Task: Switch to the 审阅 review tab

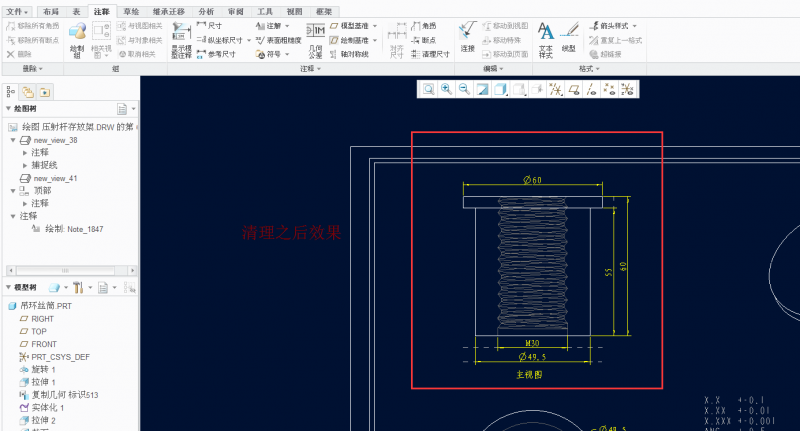Action: click(x=236, y=11)
